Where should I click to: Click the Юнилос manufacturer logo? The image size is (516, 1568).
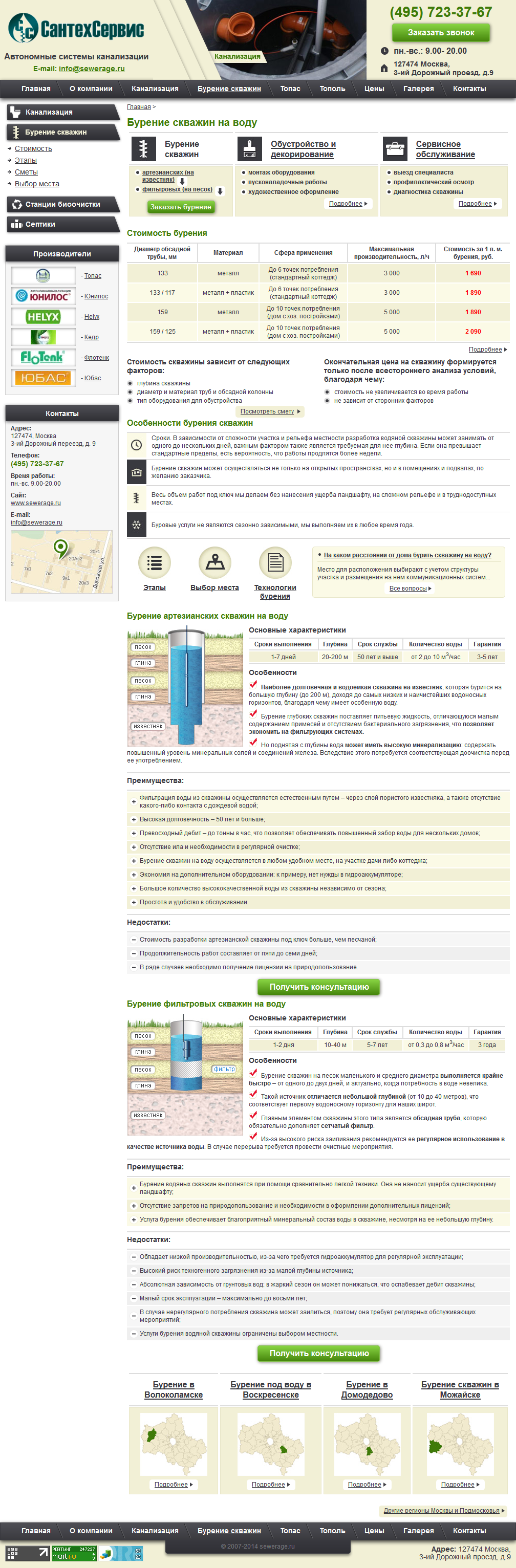[x=42, y=296]
